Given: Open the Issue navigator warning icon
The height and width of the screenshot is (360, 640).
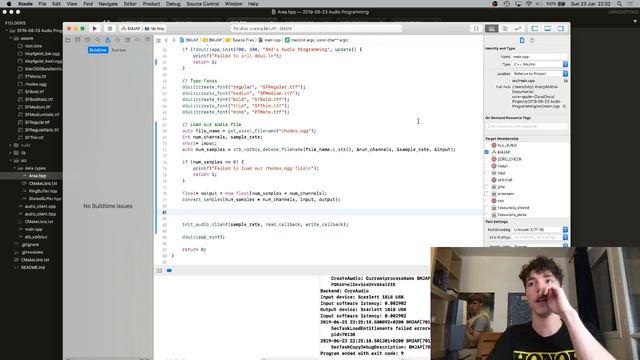Looking at the screenshot, I should click(x=108, y=40).
